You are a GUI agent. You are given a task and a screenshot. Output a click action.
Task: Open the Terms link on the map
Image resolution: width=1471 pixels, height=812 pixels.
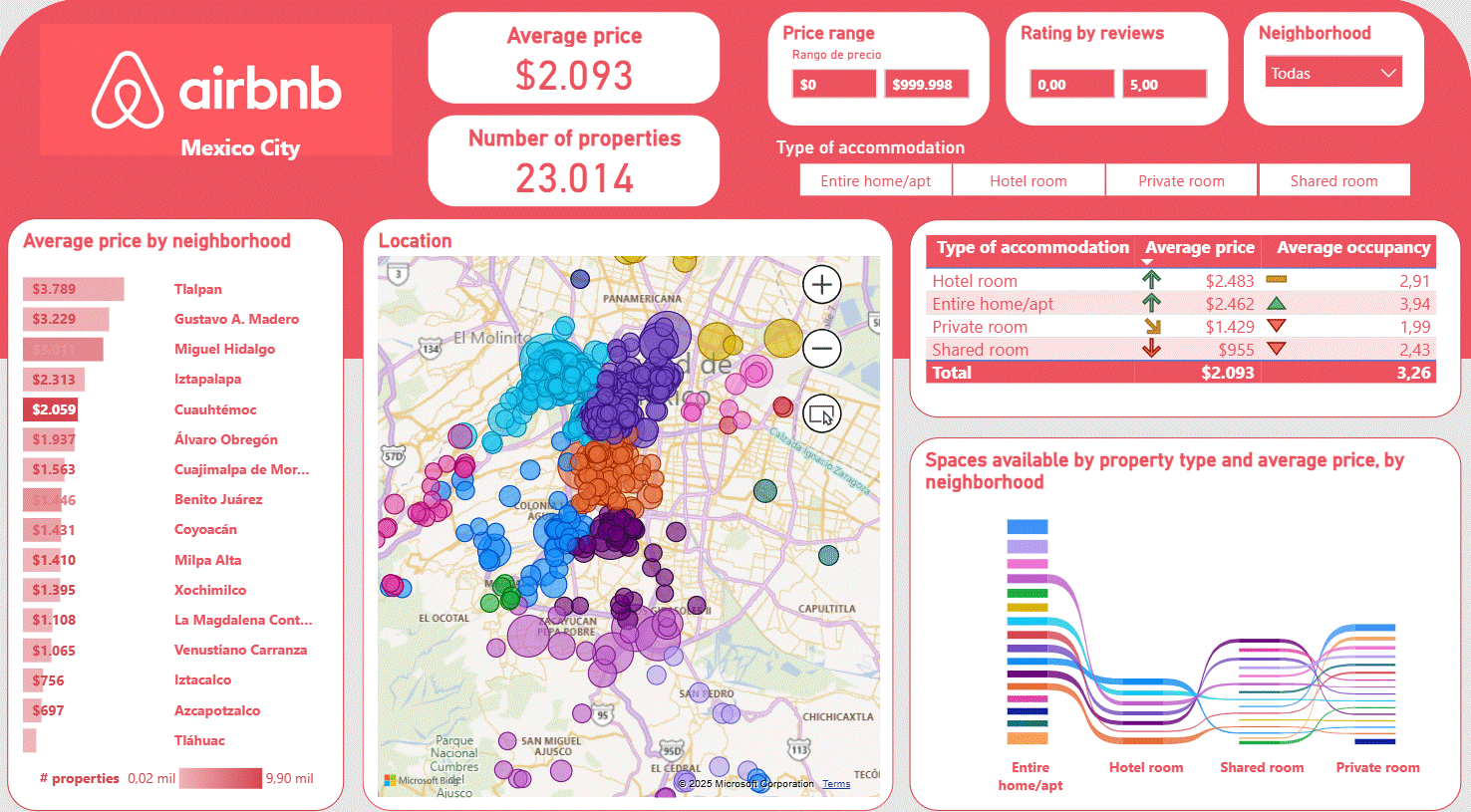pos(836,783)
